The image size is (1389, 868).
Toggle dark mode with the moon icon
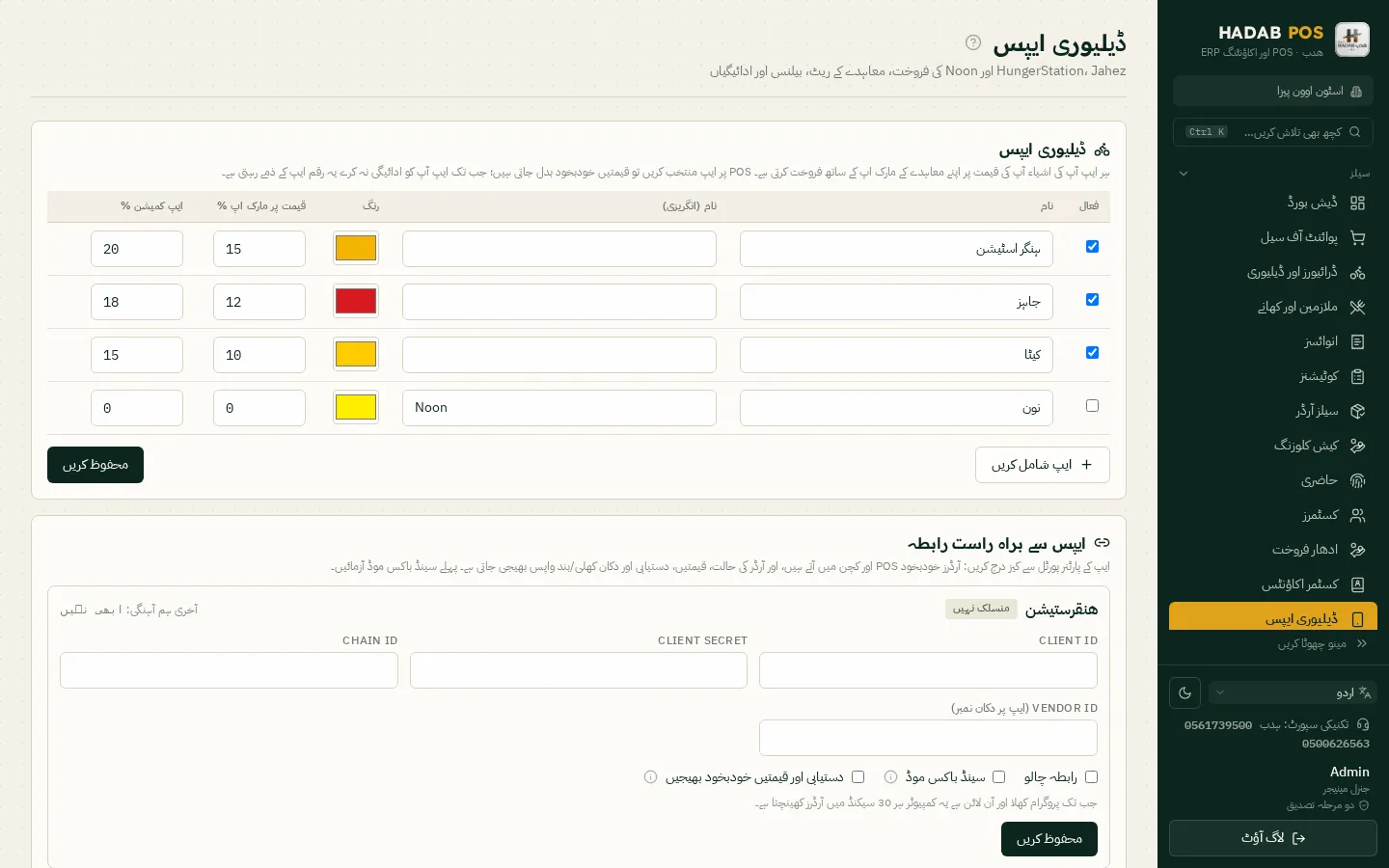click(1185, 692)
